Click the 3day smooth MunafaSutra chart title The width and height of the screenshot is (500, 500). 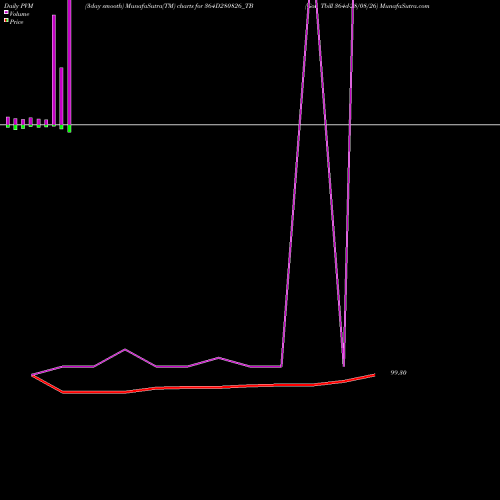point(169,6)
